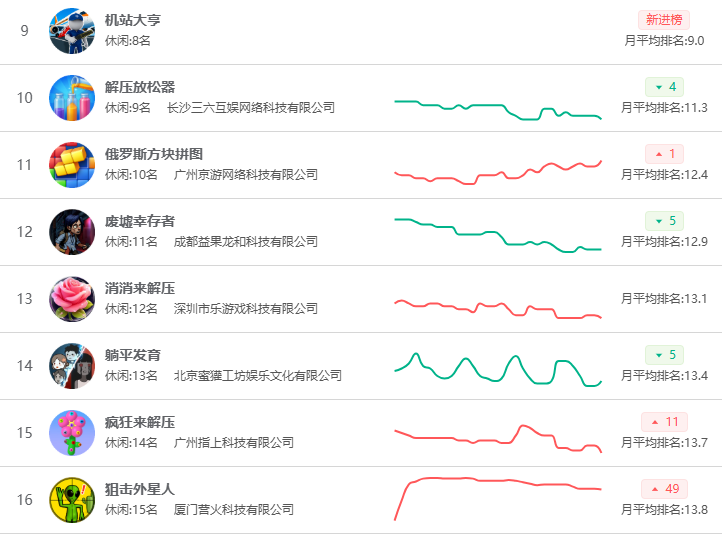
Task: Click 月平均排名:13.7 text
Action: (664, 443)
